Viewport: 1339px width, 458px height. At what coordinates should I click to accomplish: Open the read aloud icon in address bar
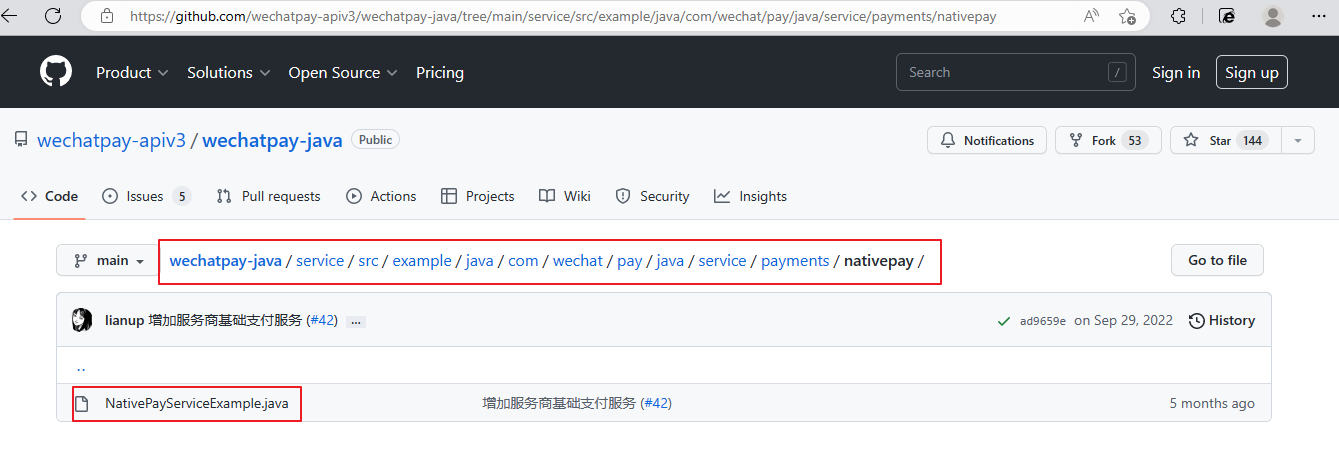click(x=1091, y=16)
